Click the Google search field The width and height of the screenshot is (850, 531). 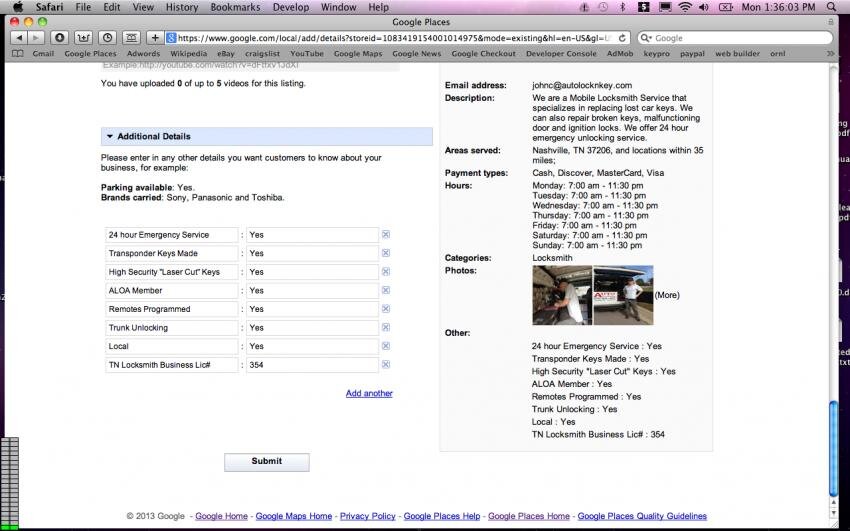coord(735,38)
